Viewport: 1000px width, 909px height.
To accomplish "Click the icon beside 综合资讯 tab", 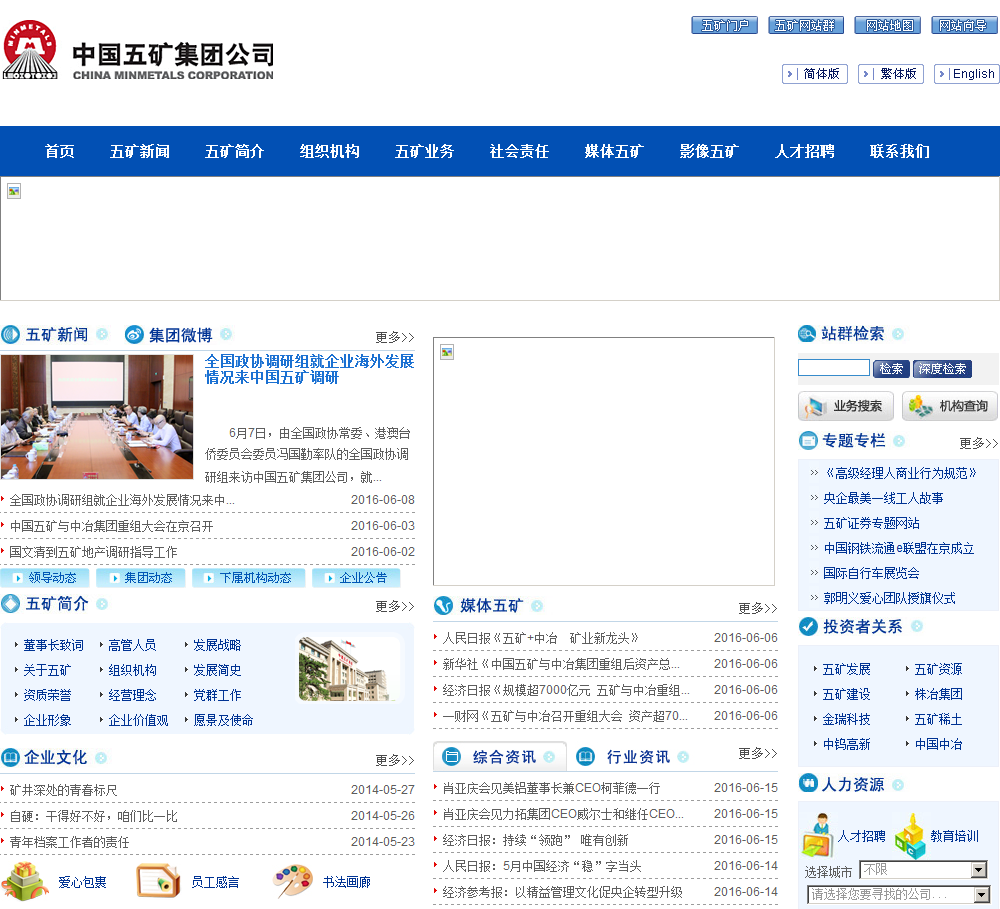I will point(452,757).
